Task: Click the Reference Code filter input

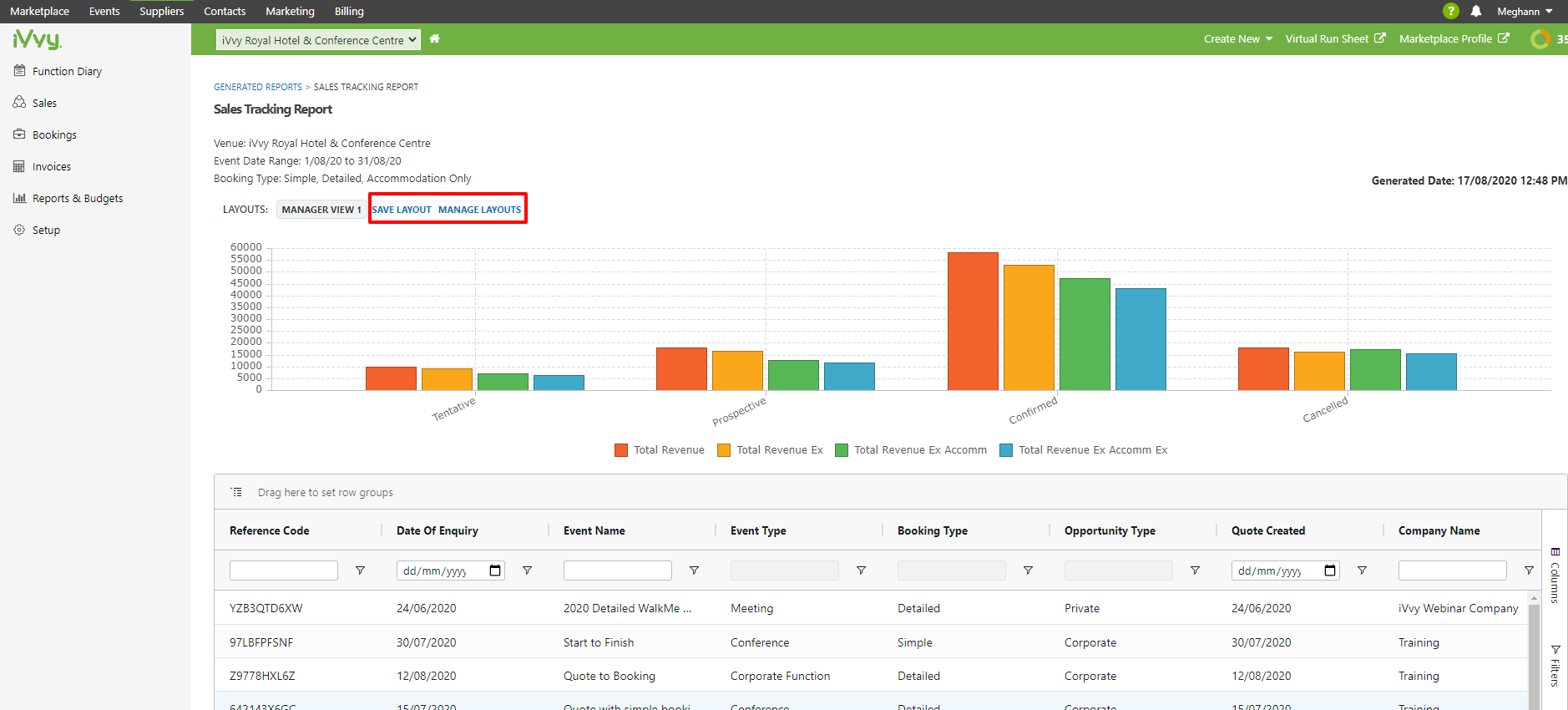Action: click(x=284, y=571)
